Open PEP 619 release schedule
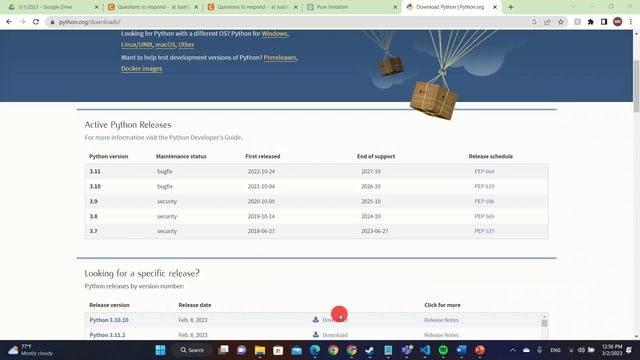This screenshot has height=360, width=640. pos(484,187)
